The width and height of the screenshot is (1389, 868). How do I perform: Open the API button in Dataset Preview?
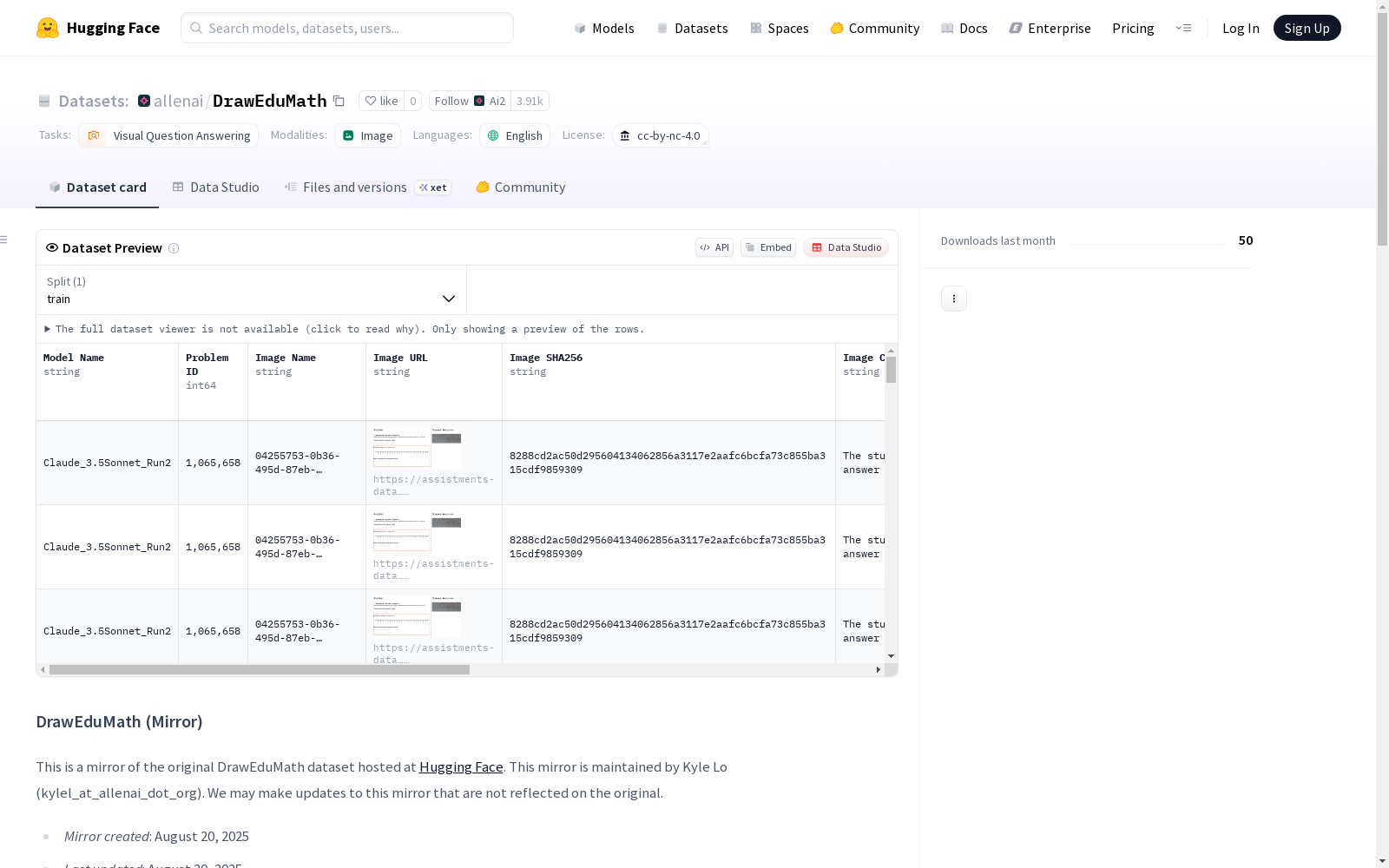[714, 247]
